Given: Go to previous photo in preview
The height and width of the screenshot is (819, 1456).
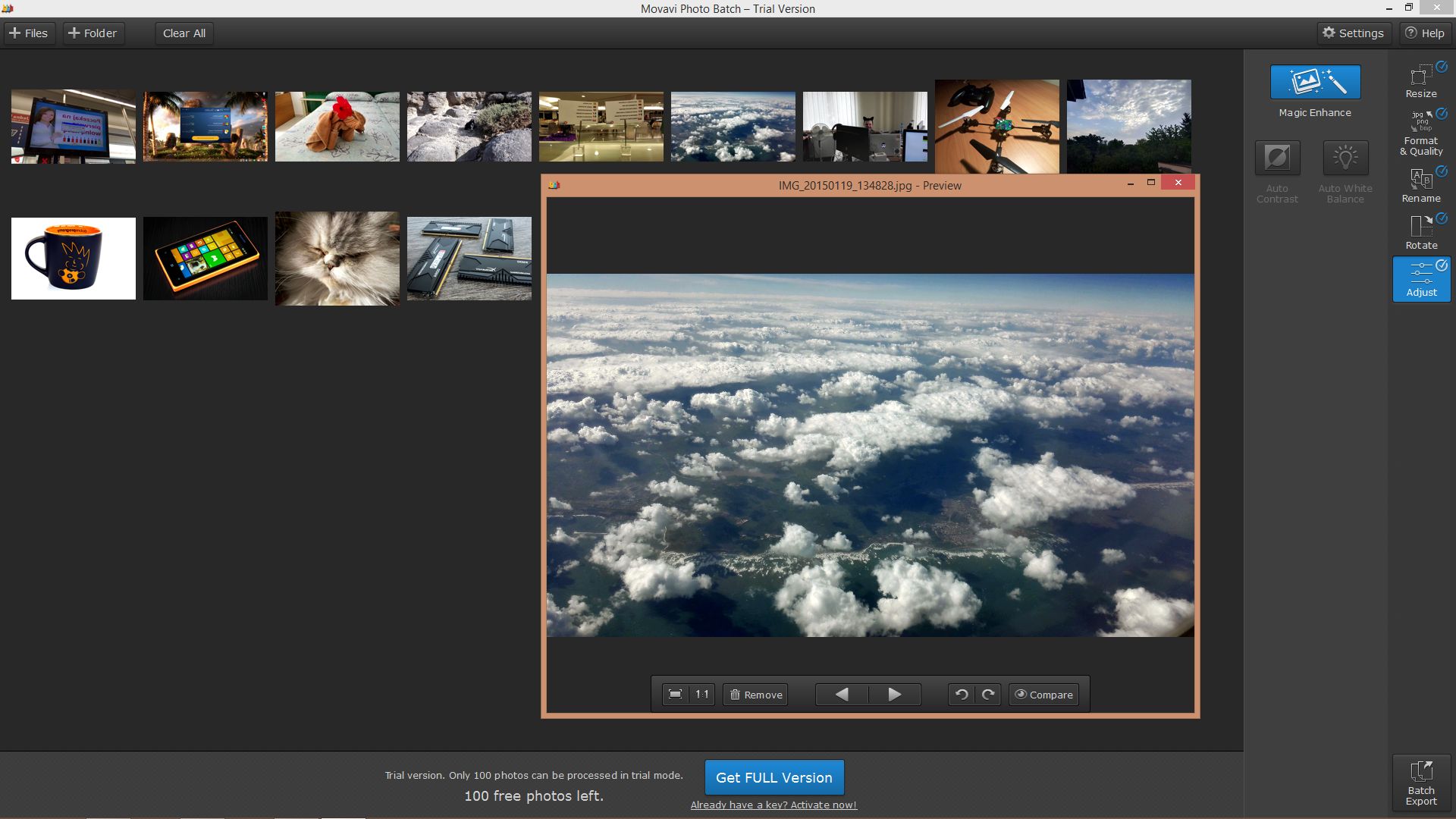Looking at the screenshot, I should tap(842, 695).
